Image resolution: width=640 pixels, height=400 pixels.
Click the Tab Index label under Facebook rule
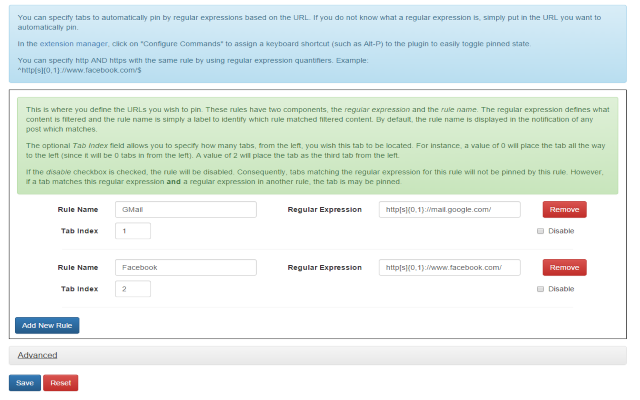[80, 289]
